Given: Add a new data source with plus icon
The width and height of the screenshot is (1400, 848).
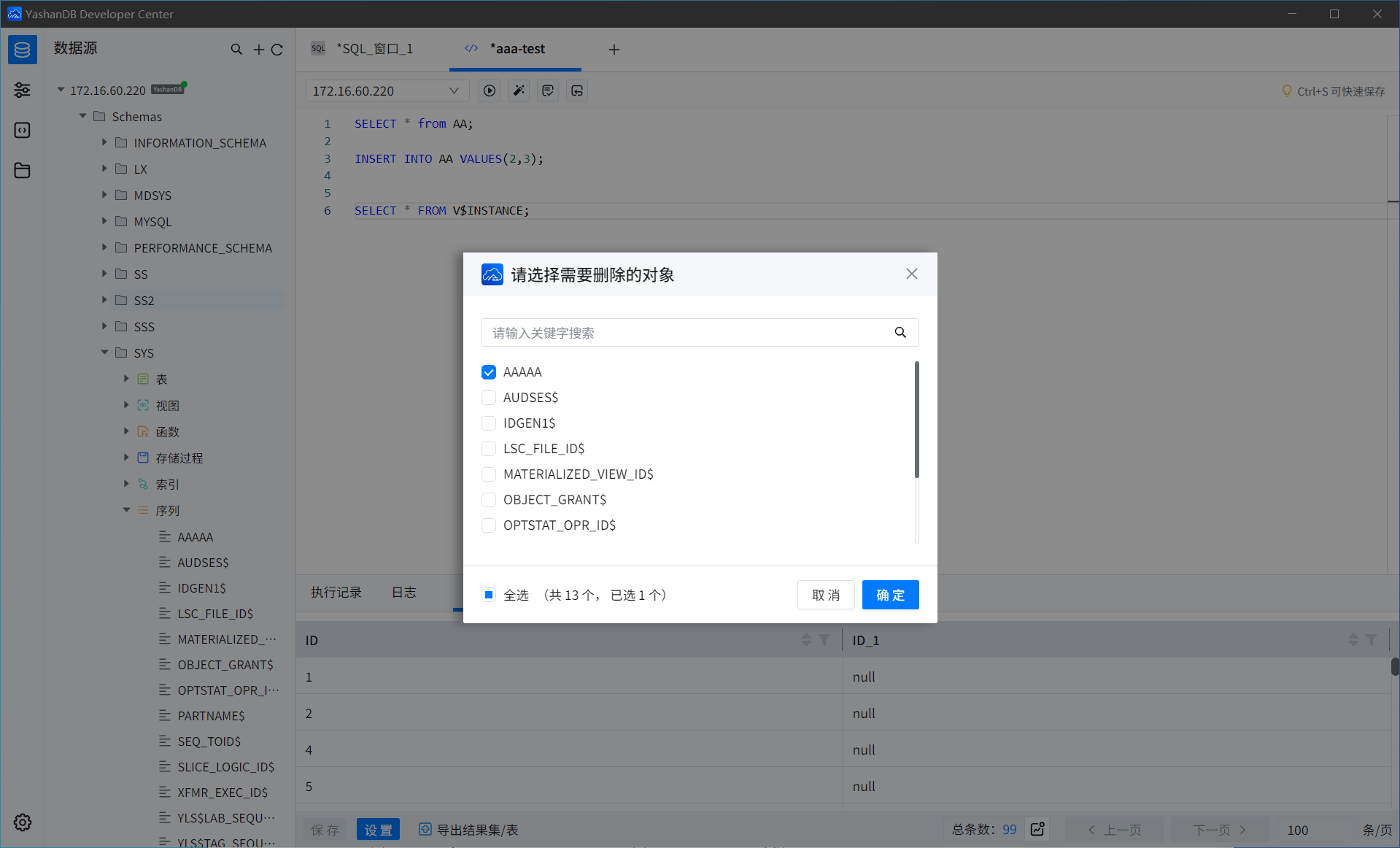Looking at the screenshot, I should point(258,49).
